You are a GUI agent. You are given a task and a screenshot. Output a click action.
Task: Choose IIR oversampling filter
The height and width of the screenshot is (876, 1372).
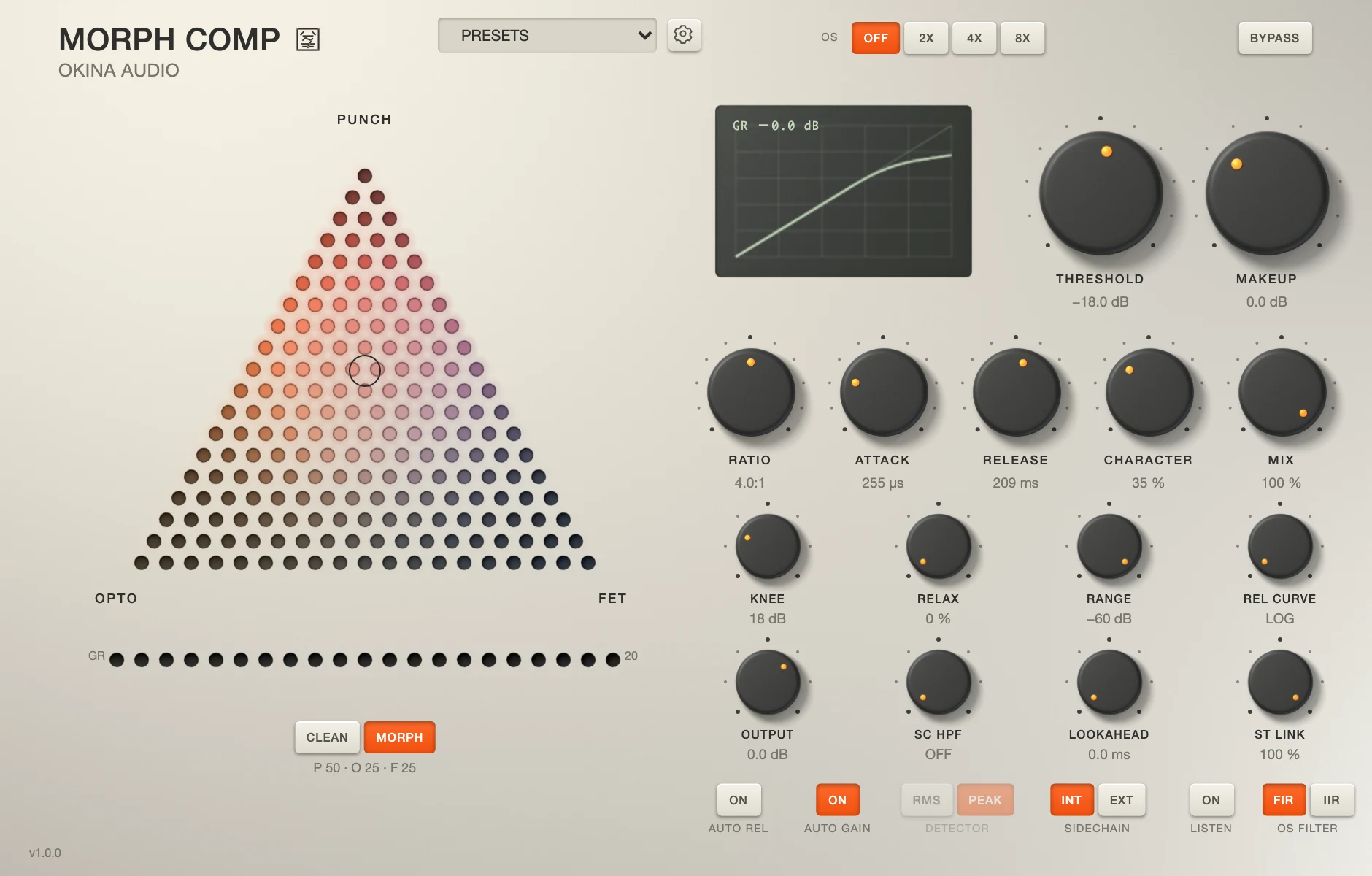click(1332, 800)
